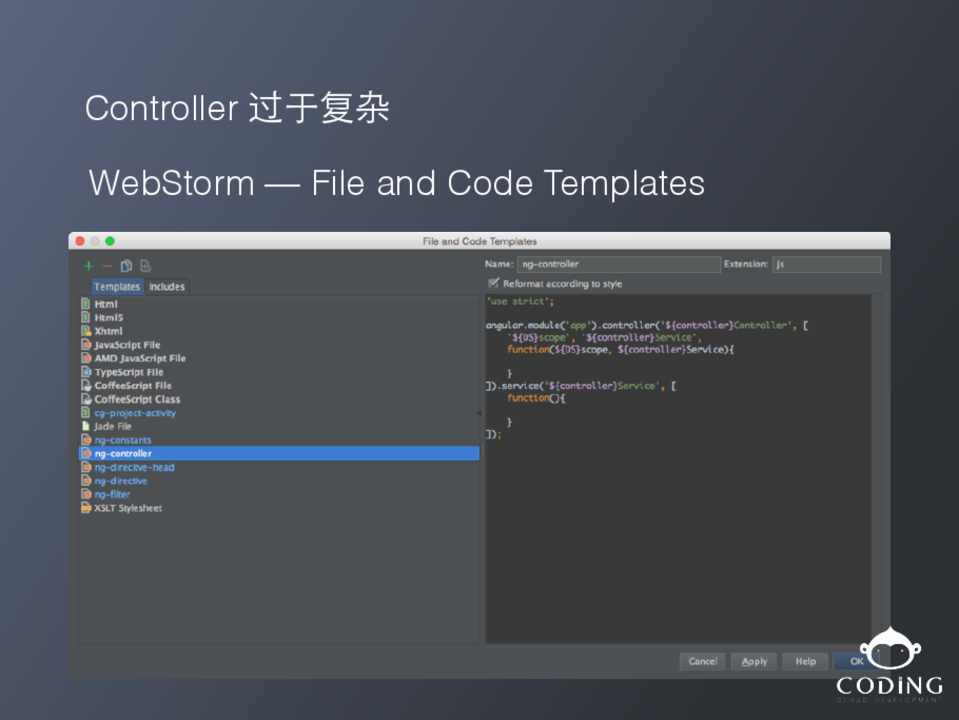959x720 pixels.
Task: Choose the CoffeeScript Class template
Action: pyautogui.click(x=137, y=399)
